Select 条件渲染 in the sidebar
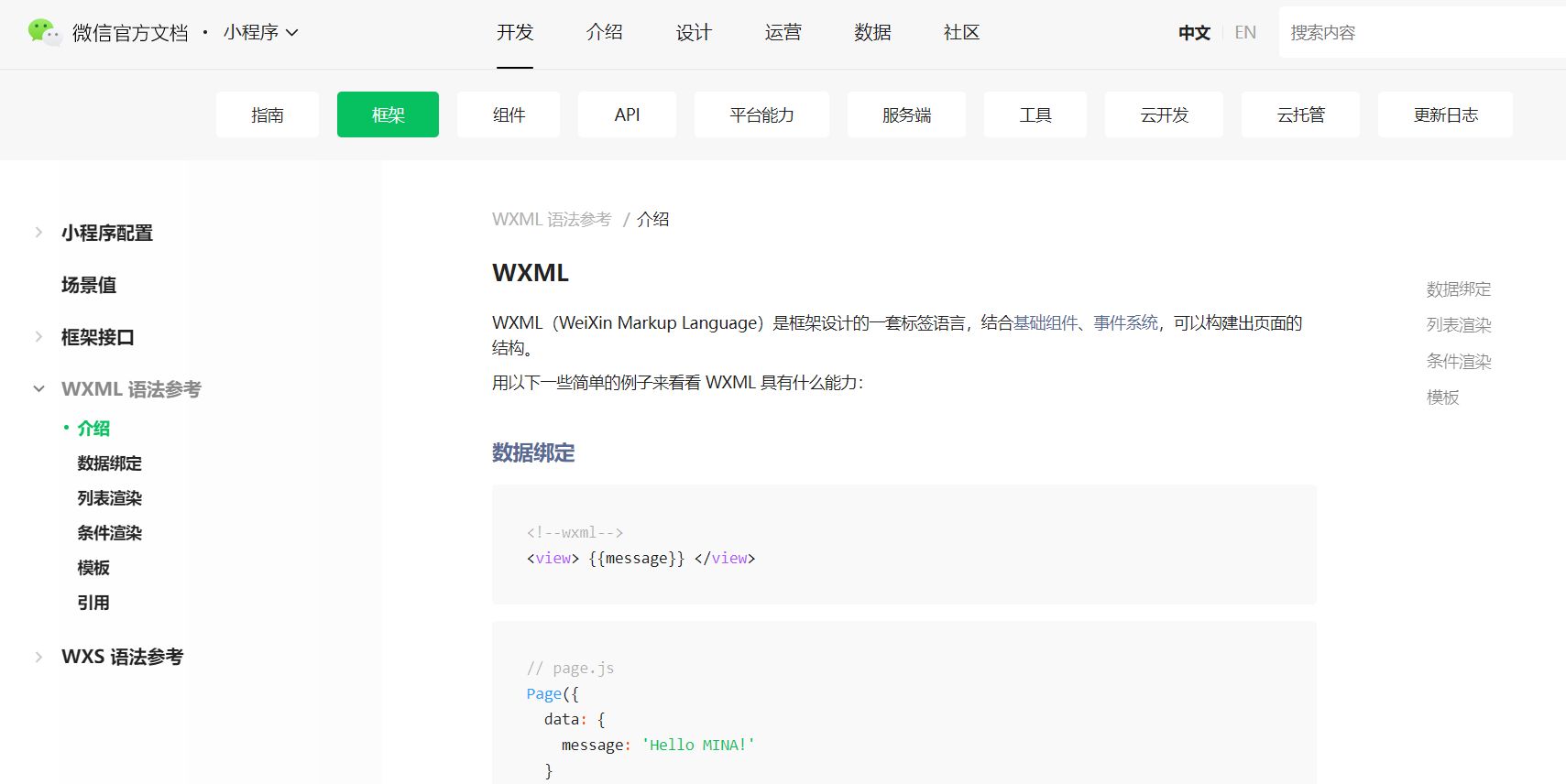 [x=110, y=533]
